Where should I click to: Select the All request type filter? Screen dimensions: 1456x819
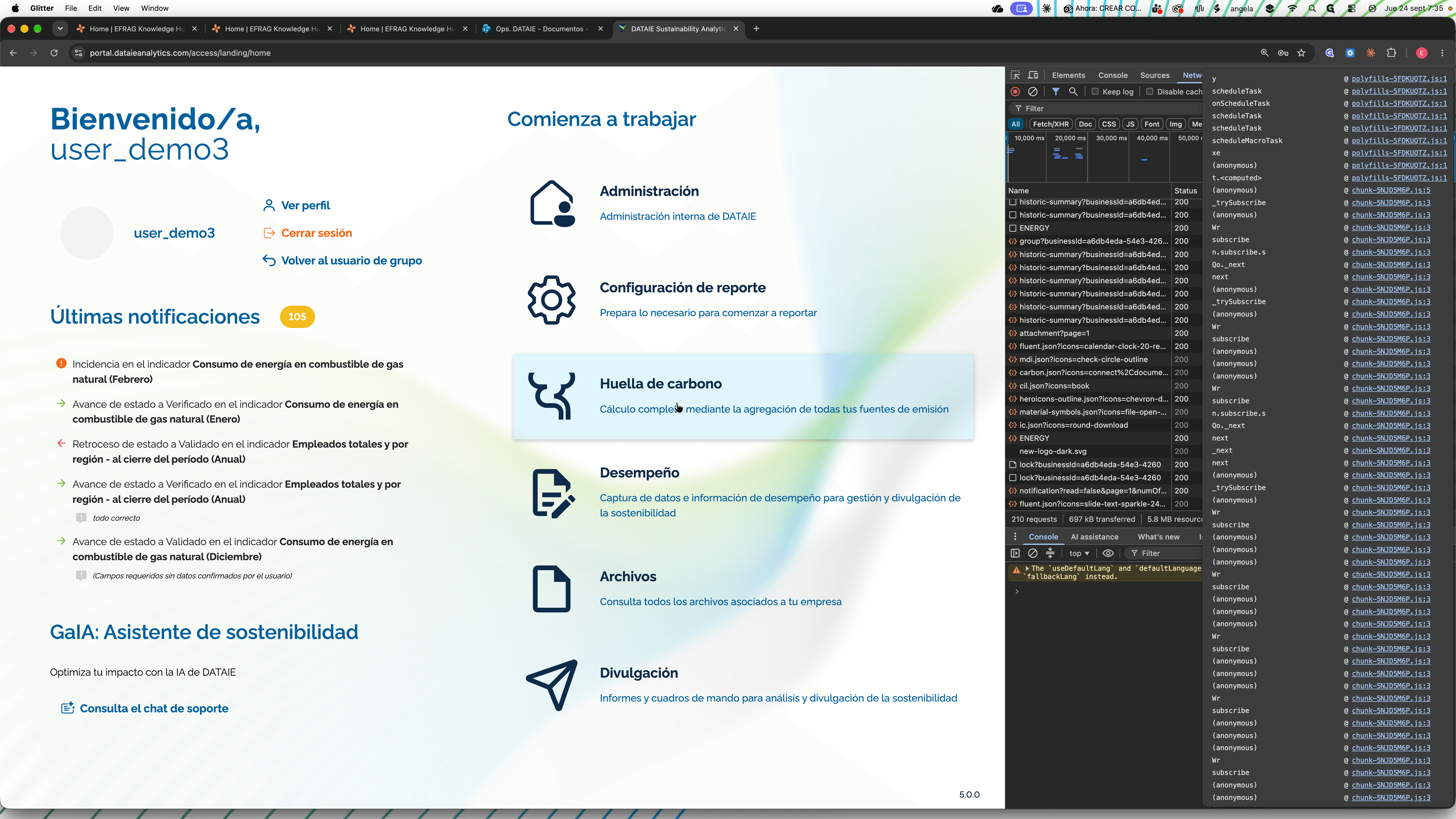pyautogui.click(x=1016, y=124)
